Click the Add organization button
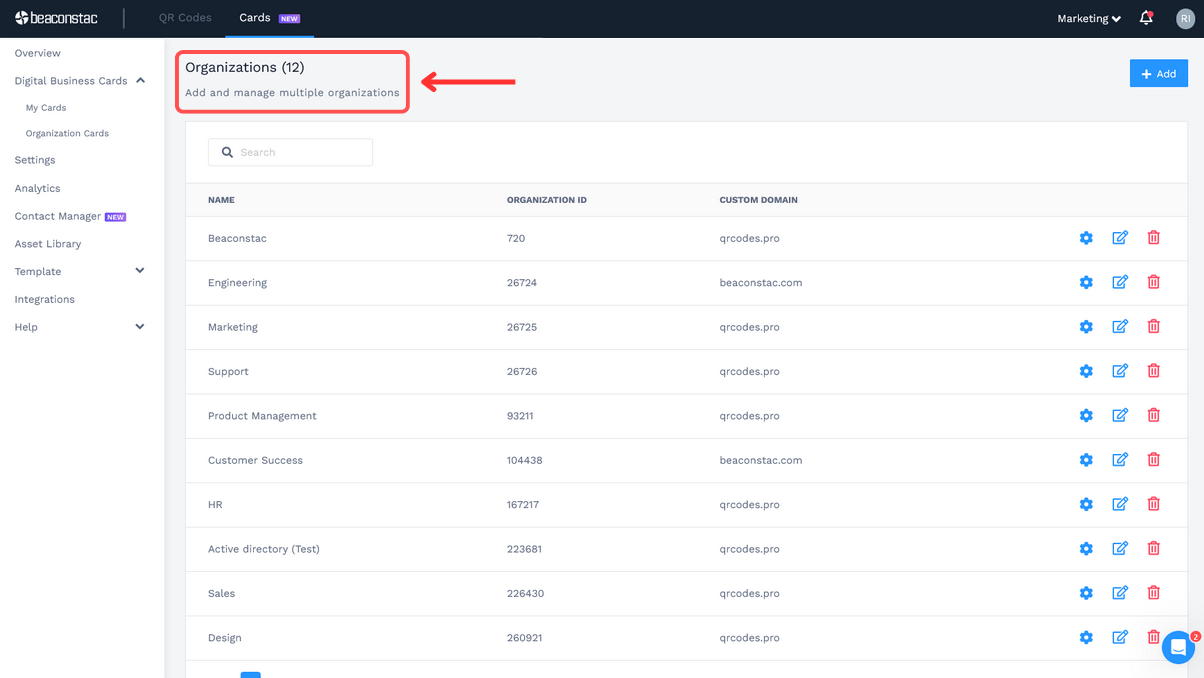The height and width of the screenshot is (678, 1204). [x=1158, y=74]
